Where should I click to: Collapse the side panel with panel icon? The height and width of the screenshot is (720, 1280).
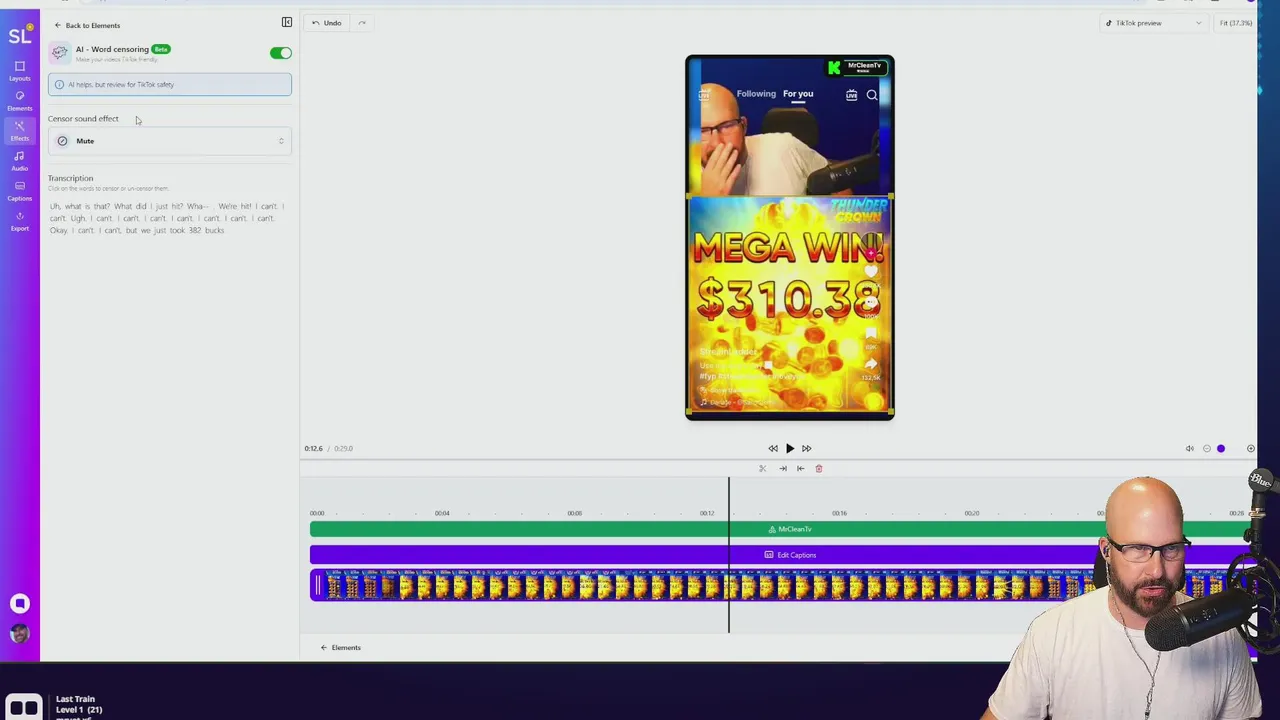287,22
